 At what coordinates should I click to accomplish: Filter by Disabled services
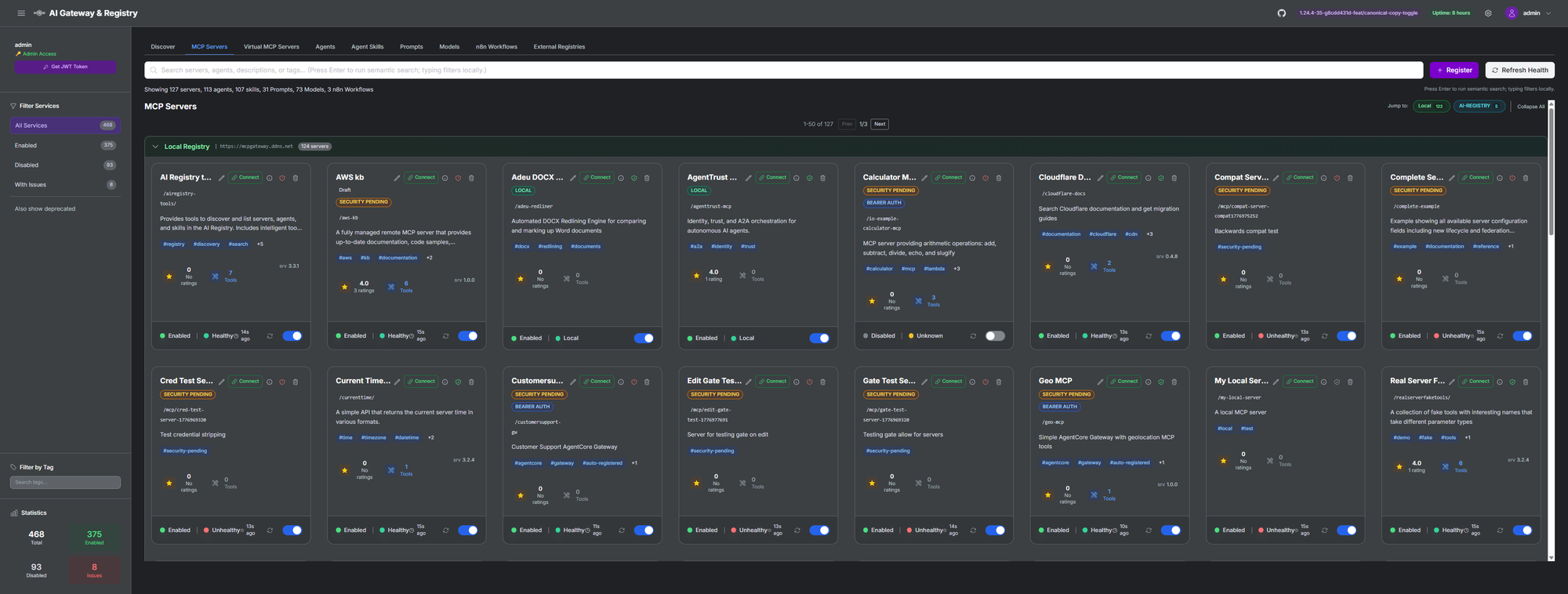(x=65, y=165)
